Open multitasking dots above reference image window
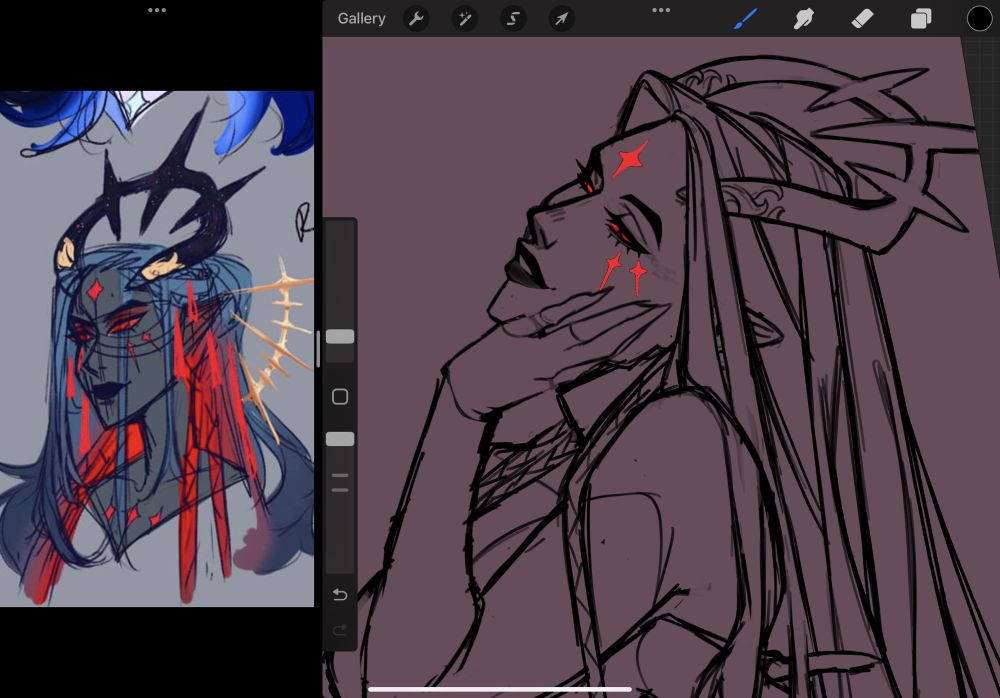1000x698 pixels. pyautogui.click(x=157, y=10)
